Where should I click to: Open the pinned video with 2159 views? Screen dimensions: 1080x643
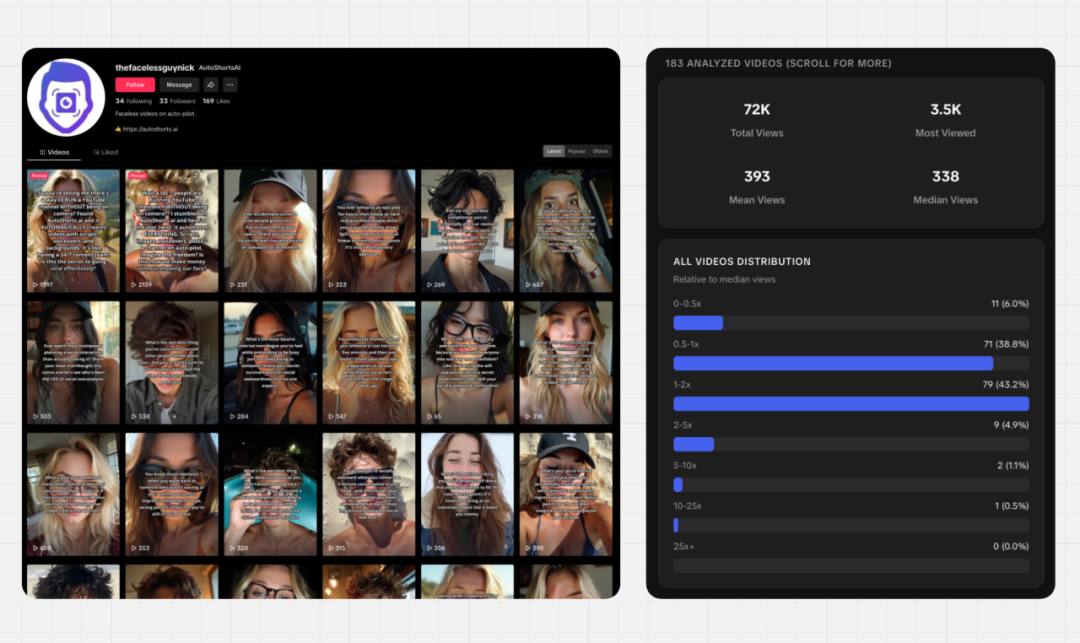click(x=172, y=231)
